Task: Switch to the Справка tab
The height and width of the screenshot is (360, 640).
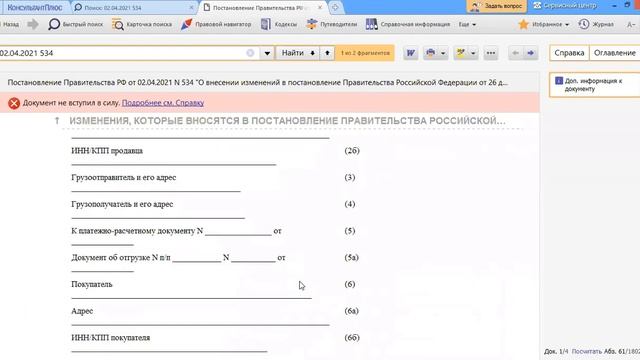Action: (569, 53)
